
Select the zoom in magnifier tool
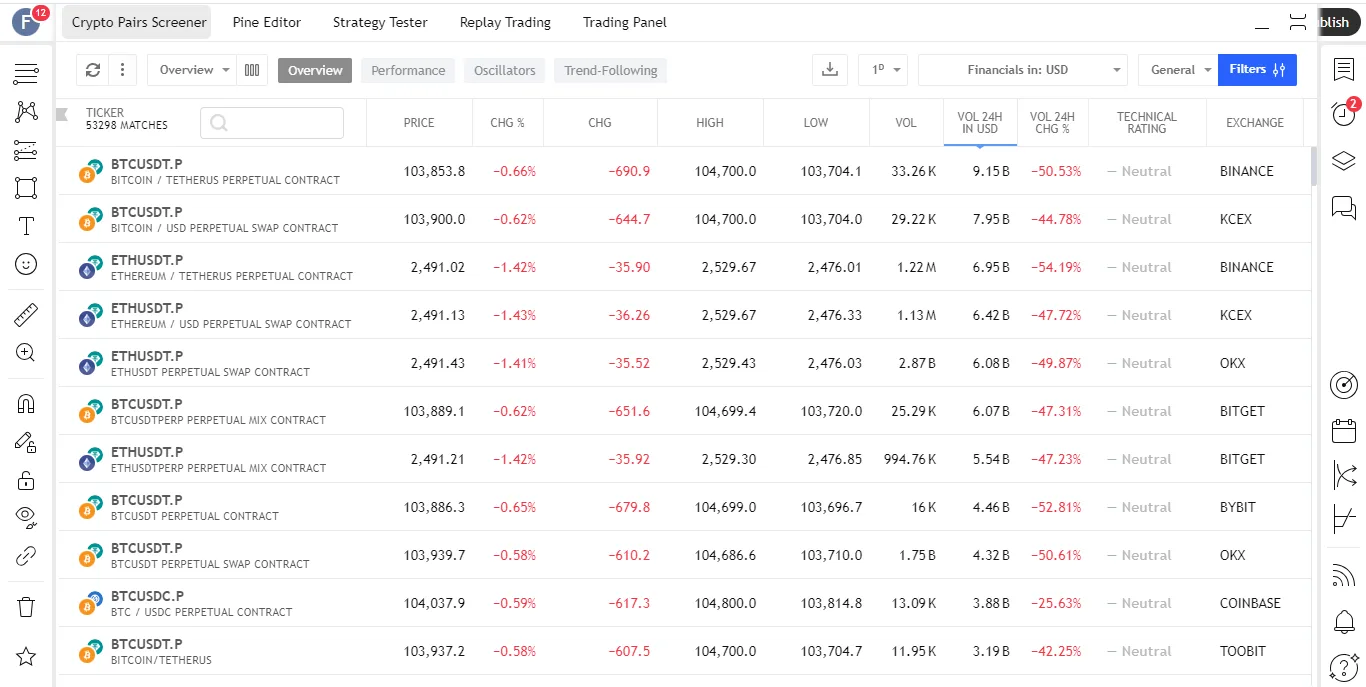[26, 353]
